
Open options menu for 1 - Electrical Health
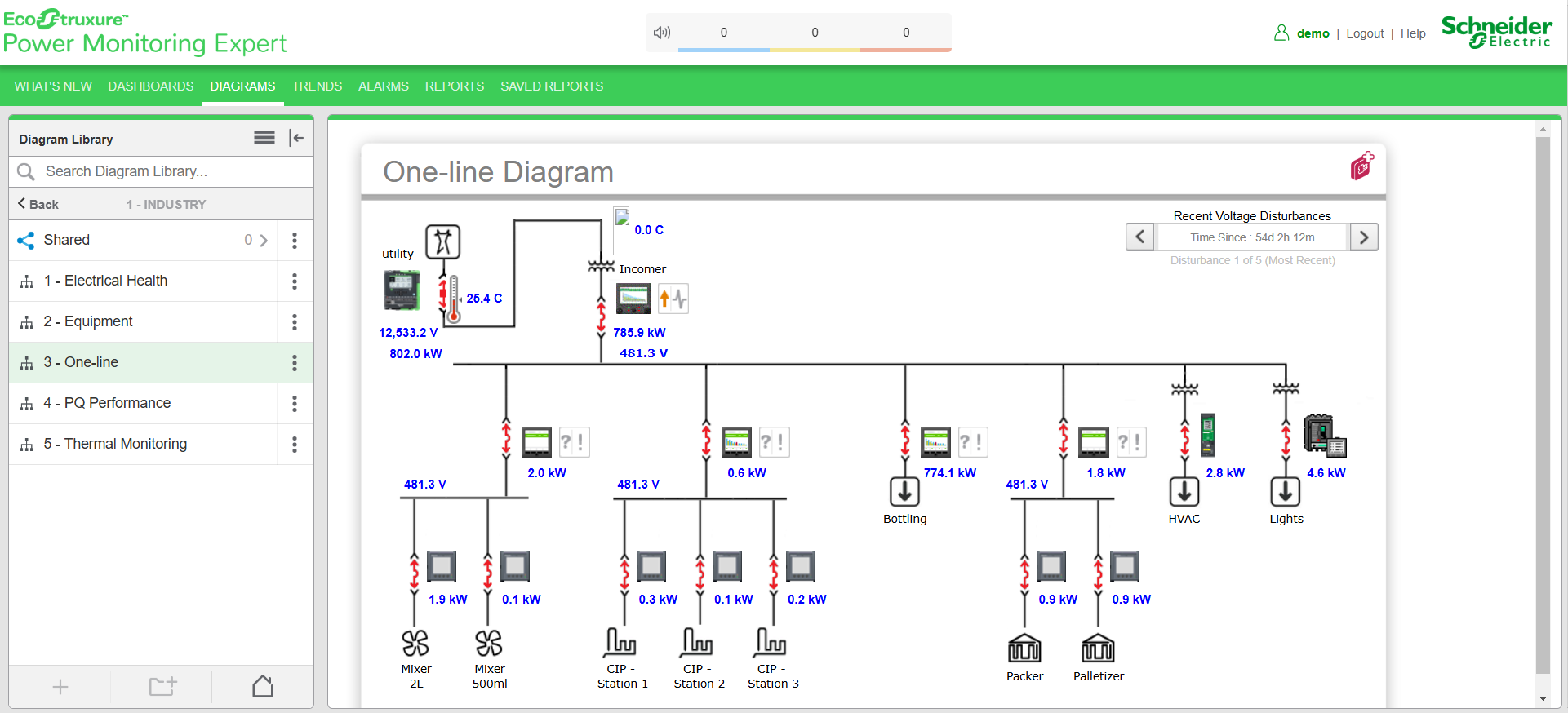[295, 281]
